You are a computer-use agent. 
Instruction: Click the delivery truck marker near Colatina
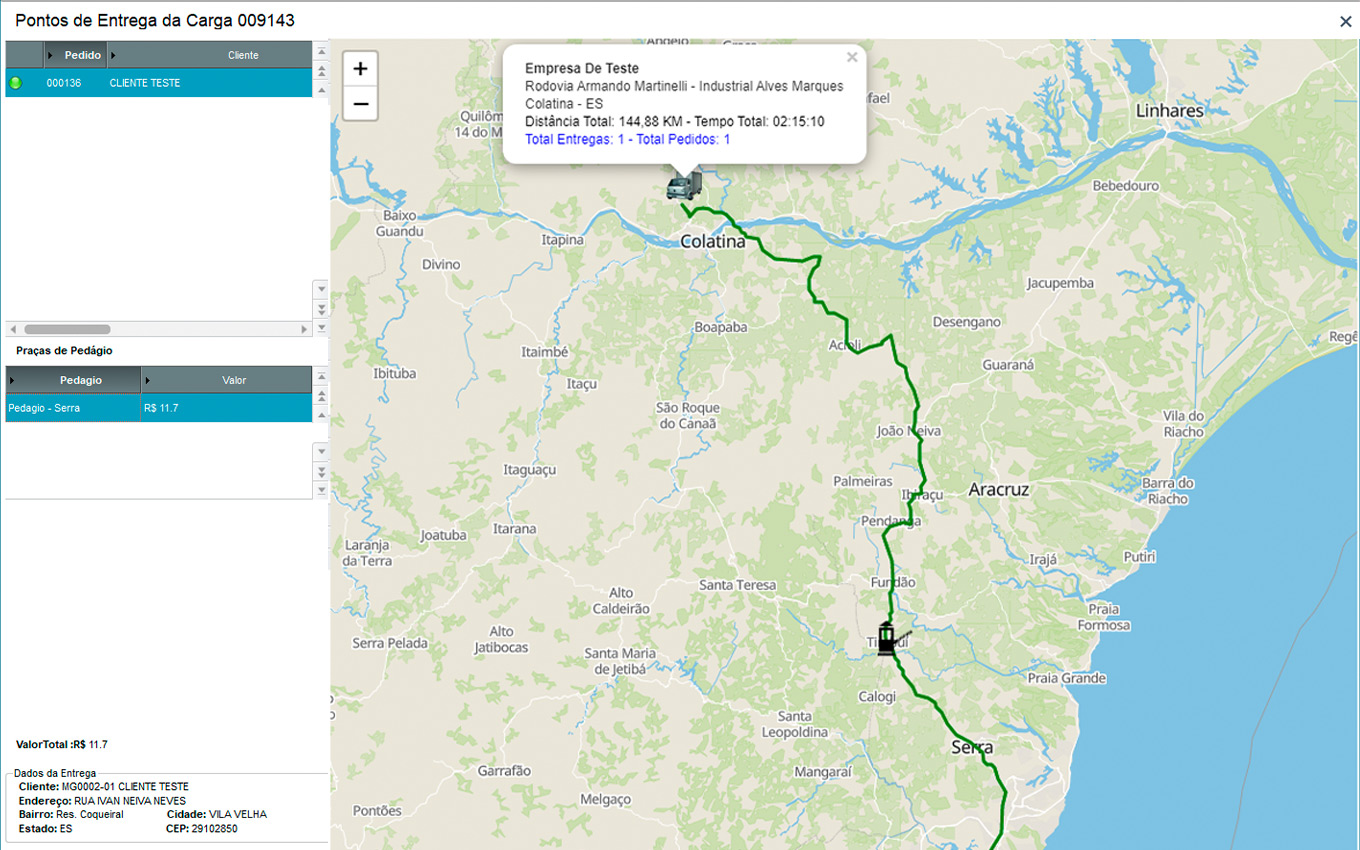coord(684,185)
